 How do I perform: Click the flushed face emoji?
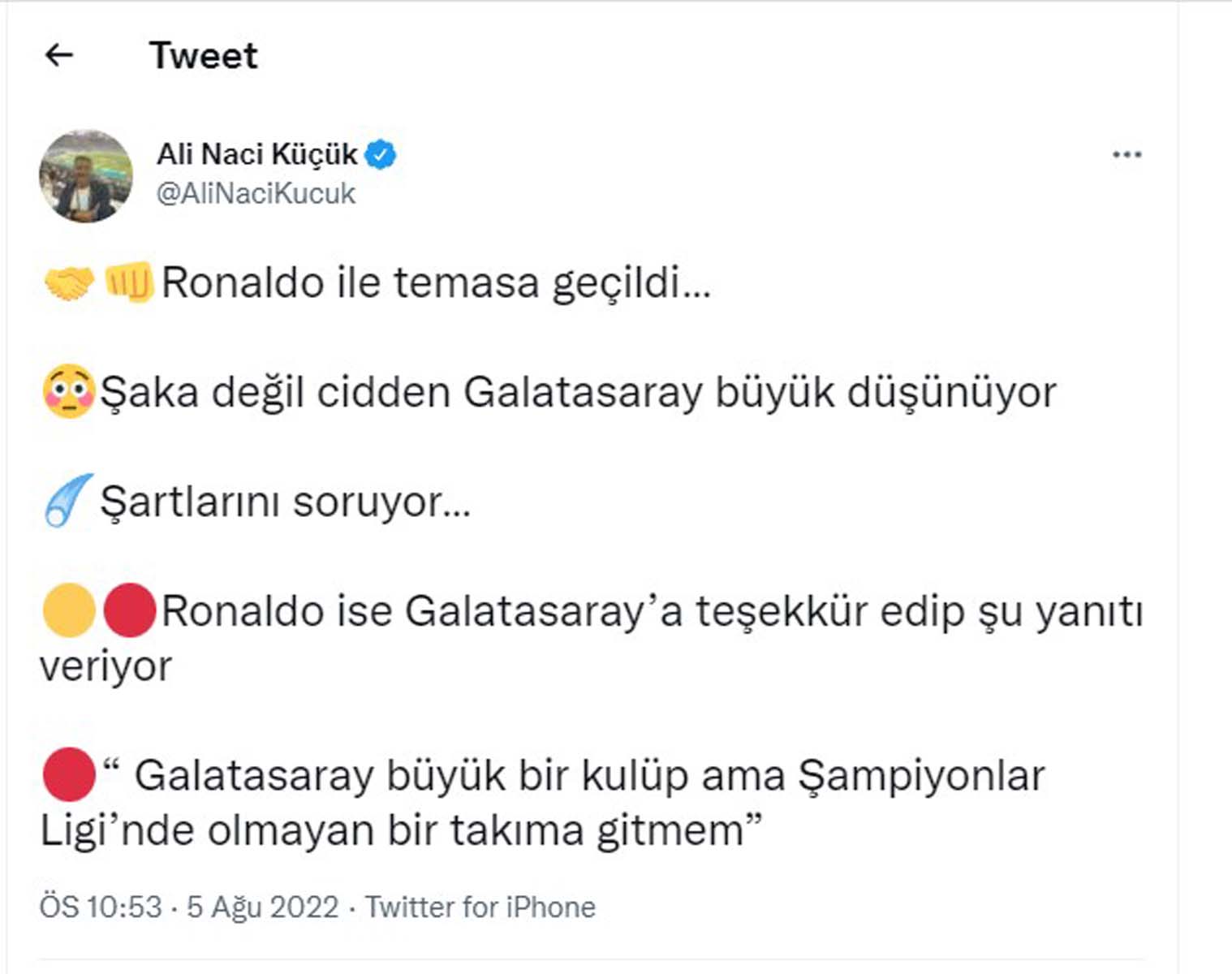[66, 392]
